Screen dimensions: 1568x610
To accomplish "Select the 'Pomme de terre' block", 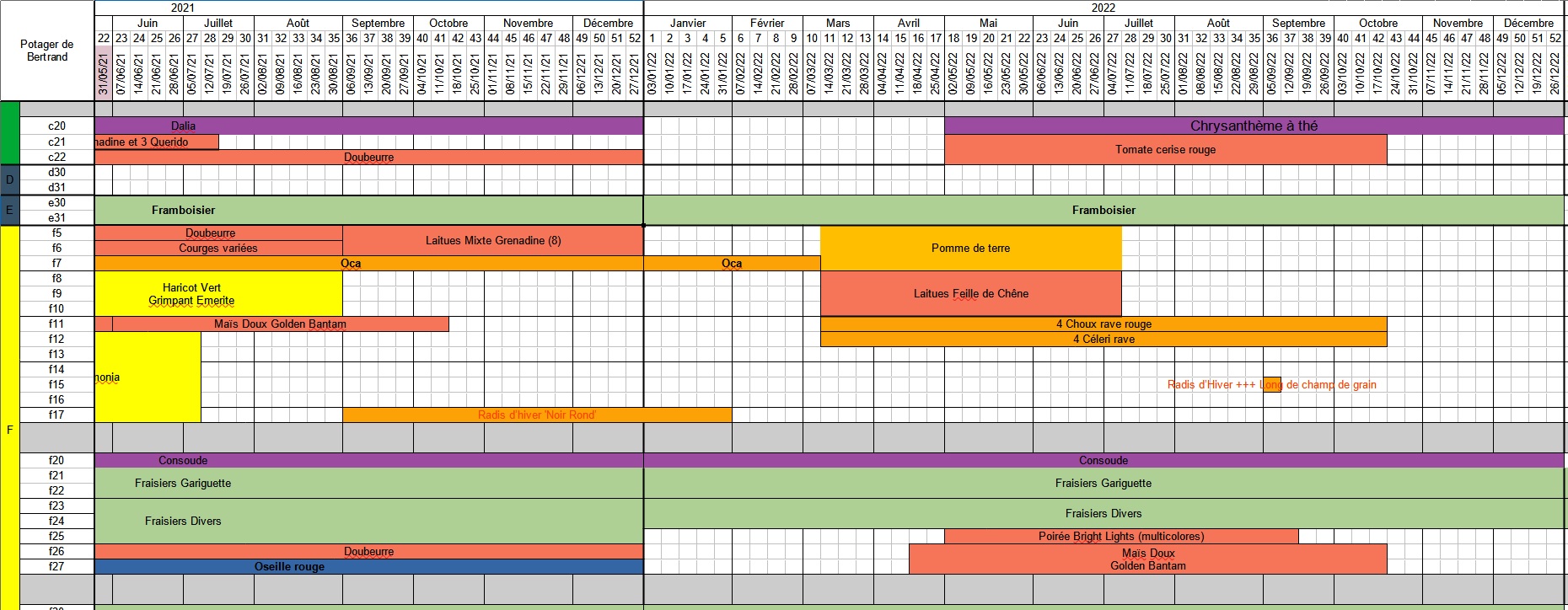I will pos(971,249).
